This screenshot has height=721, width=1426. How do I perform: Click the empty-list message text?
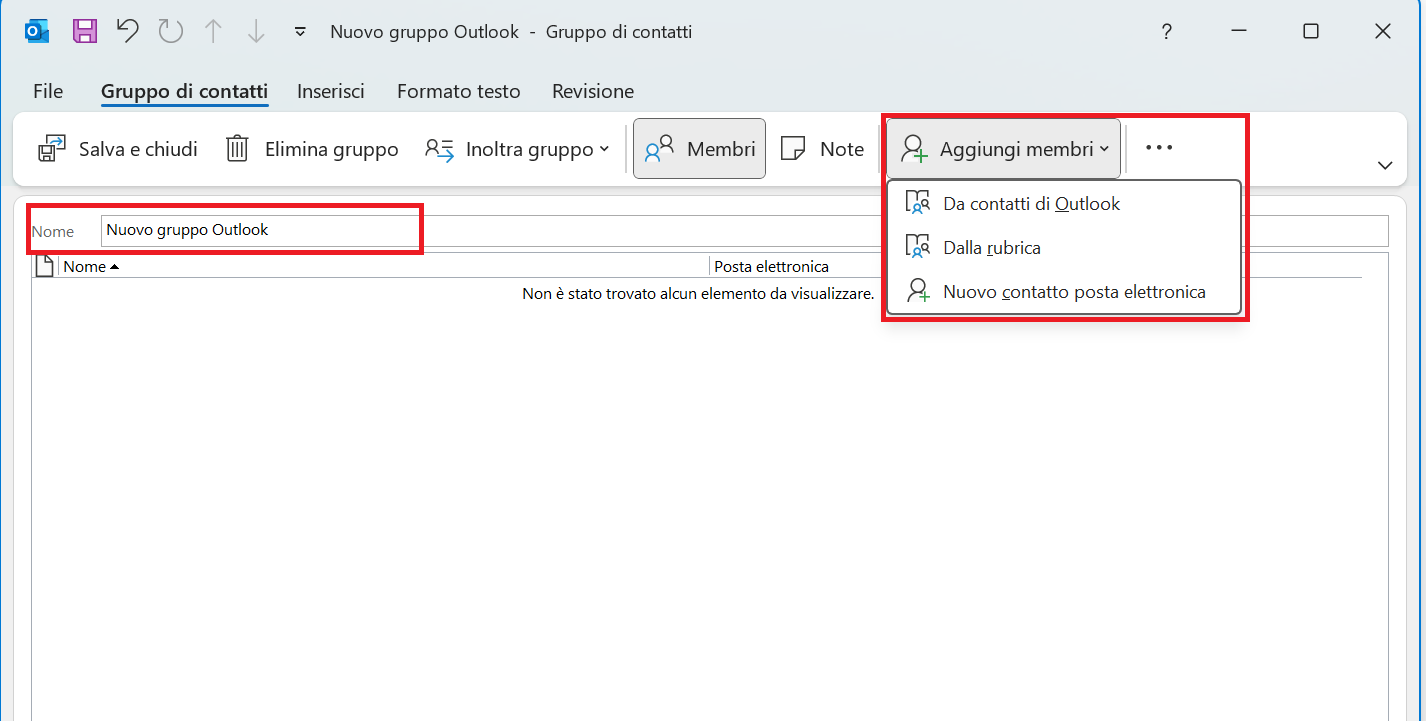coord(698,294)
